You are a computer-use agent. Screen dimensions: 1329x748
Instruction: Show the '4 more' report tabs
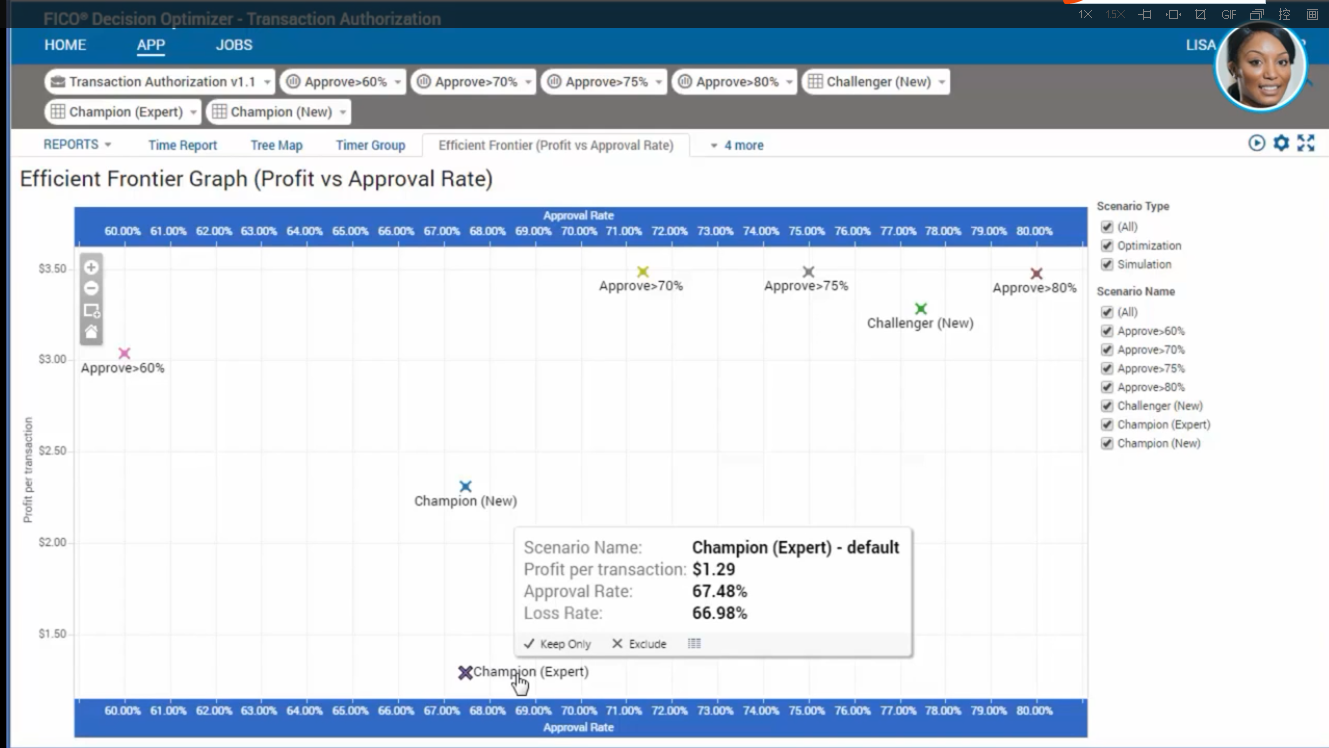[737, 145]
